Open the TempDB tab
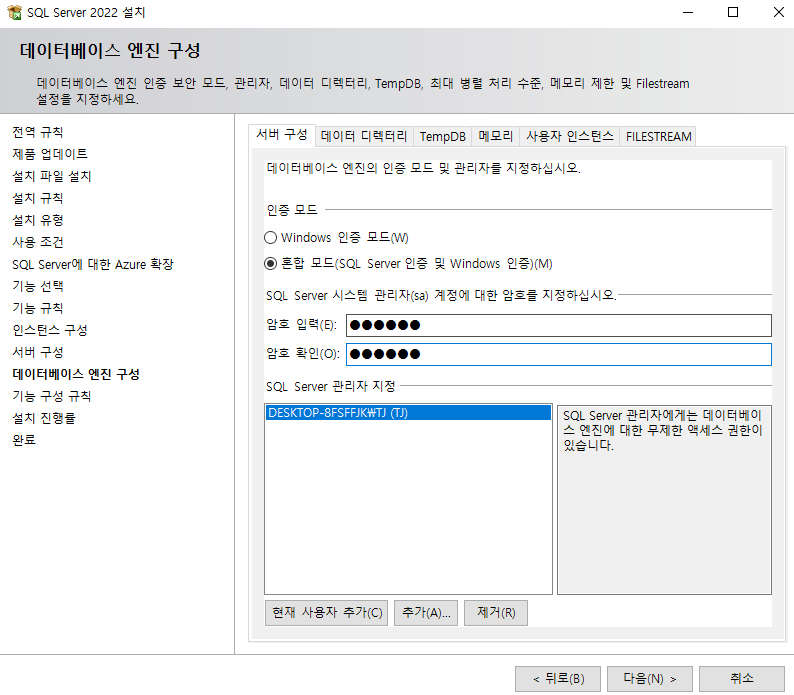794x695 pixels. click(442, 137)
